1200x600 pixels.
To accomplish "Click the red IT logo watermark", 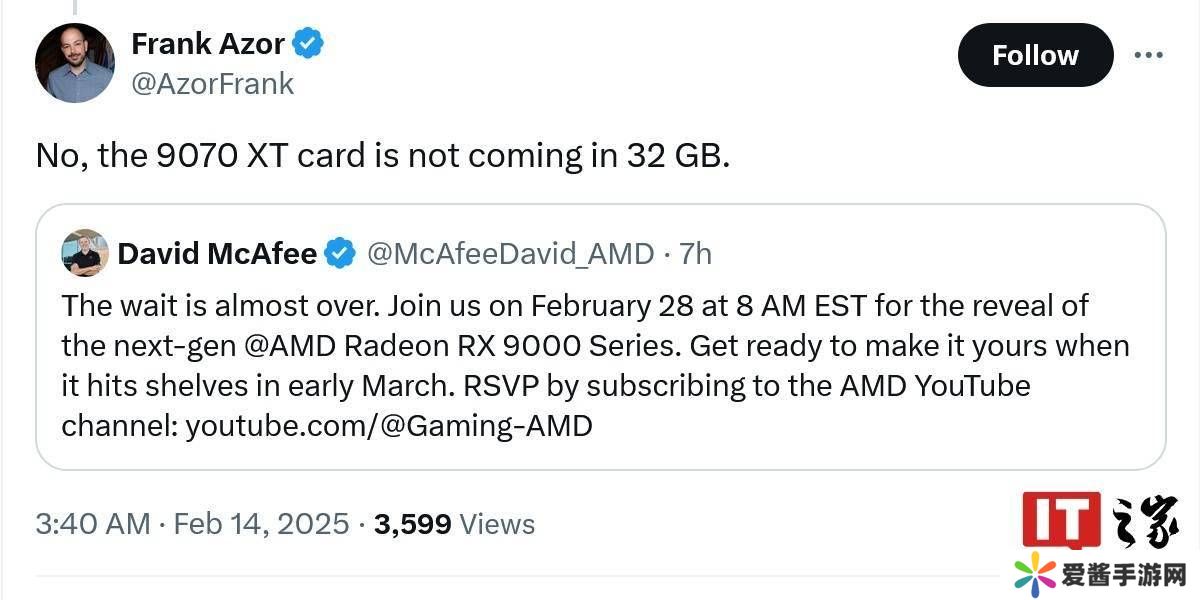I will click(1061, 519).
